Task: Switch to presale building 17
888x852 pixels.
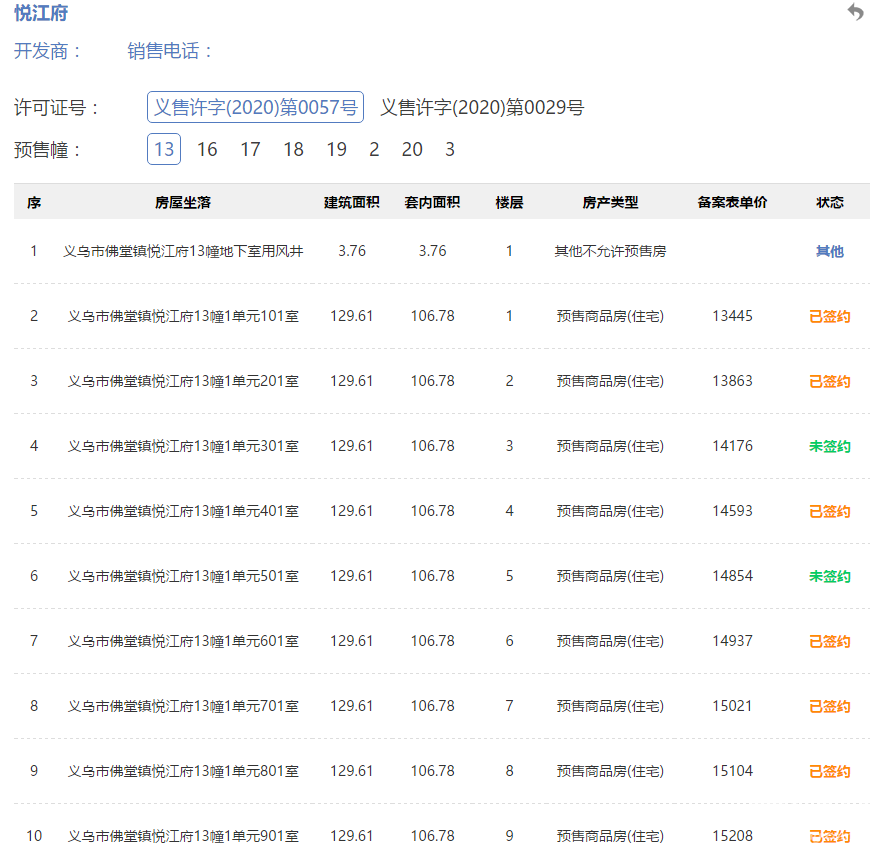Action: pyautogui.click(x=250, y=149)
